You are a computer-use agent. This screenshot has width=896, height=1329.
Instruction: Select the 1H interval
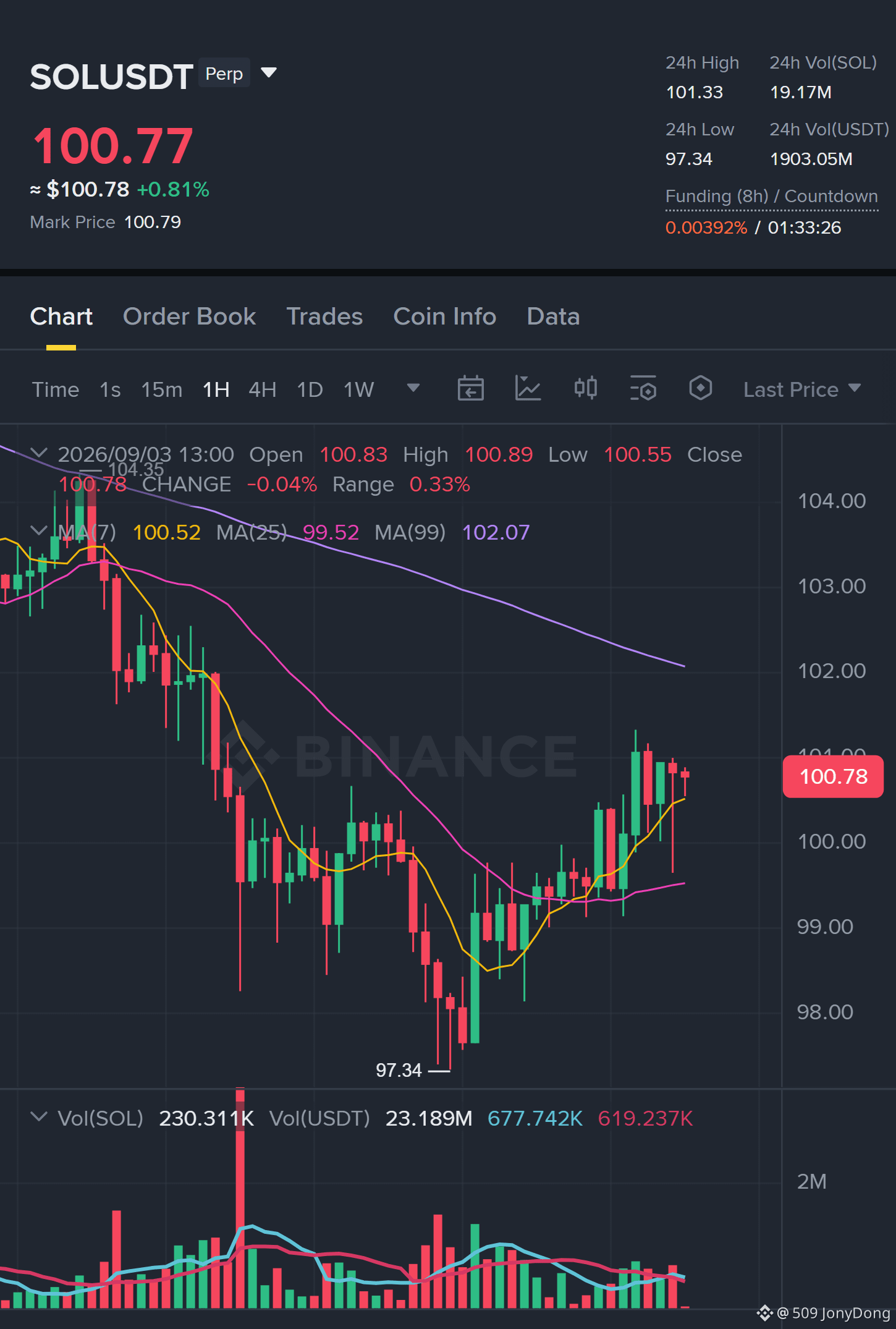[x=216, y=389]
